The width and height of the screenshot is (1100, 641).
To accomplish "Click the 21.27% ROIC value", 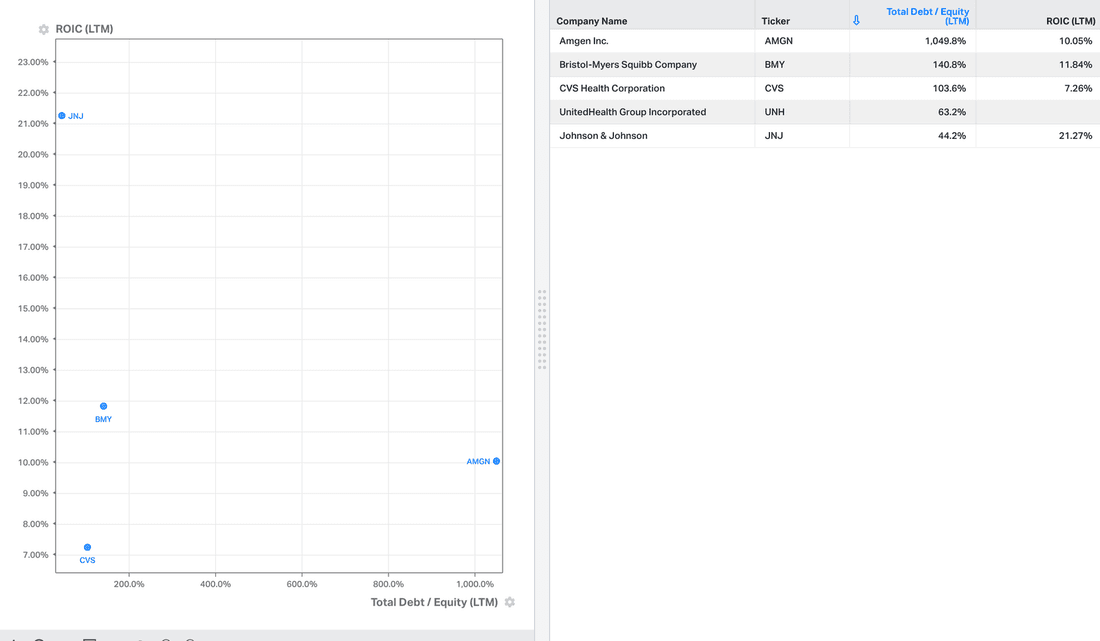I will point(1075,136).
